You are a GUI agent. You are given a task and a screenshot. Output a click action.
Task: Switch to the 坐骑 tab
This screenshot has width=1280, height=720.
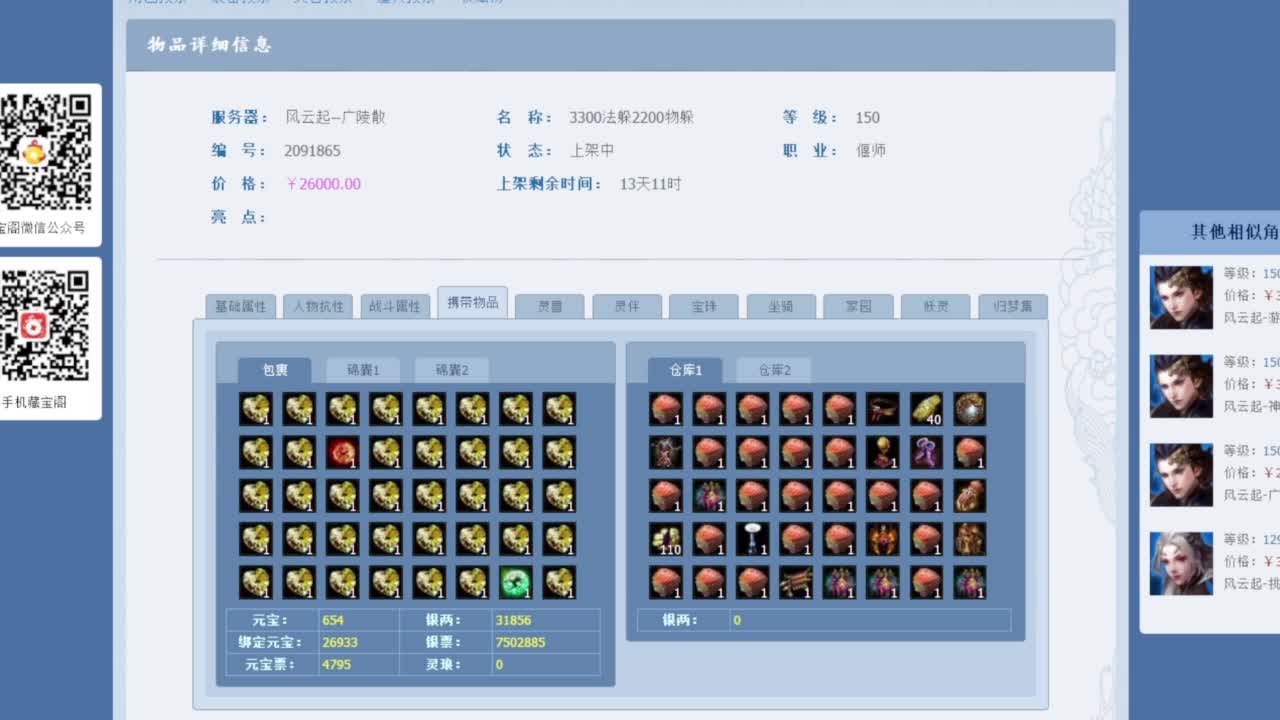click(x=781, y=306)
